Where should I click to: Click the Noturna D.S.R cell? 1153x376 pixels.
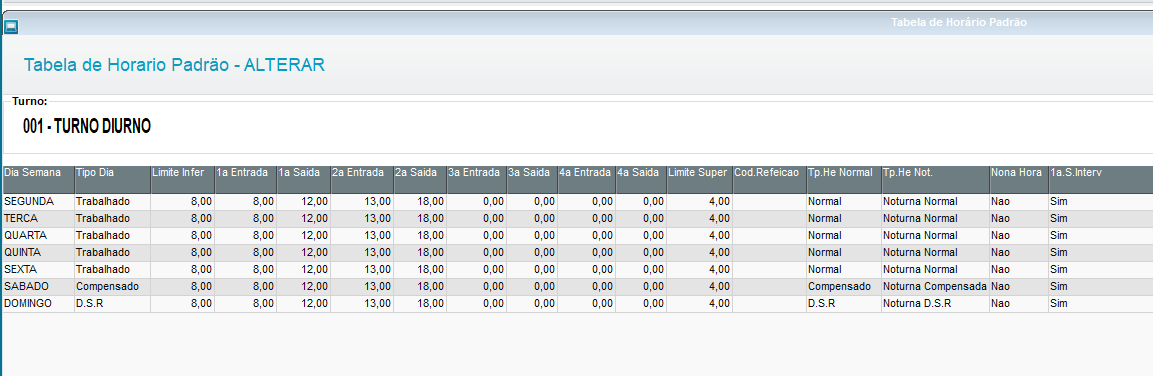(x=935, y=303)
